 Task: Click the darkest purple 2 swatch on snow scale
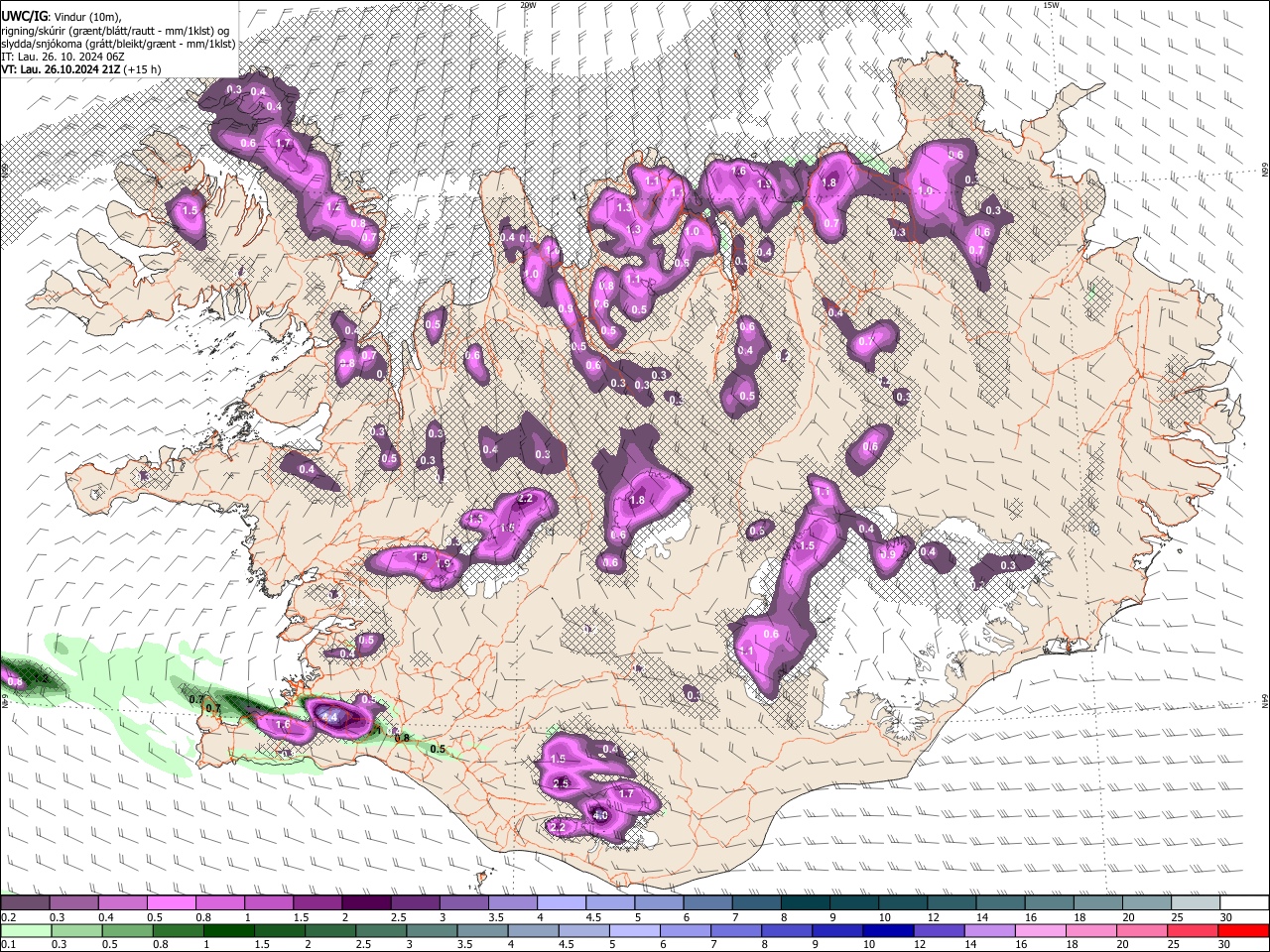pos(366,902)
